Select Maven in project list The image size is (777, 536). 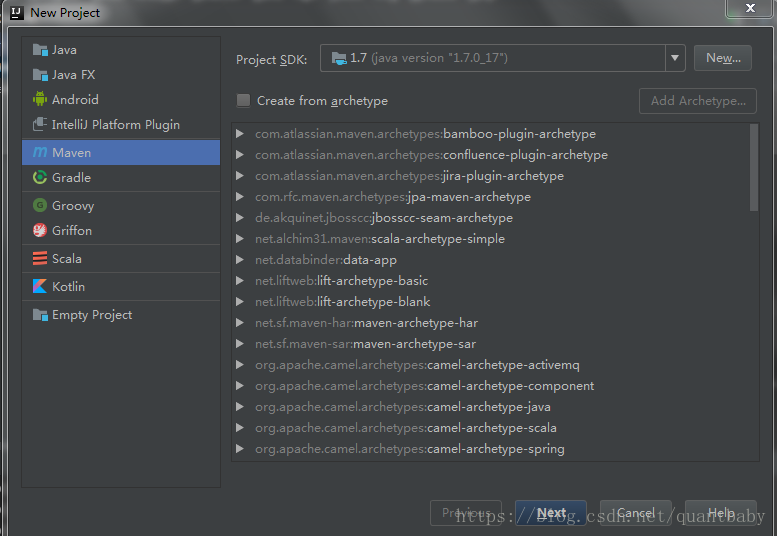[121, 152]
